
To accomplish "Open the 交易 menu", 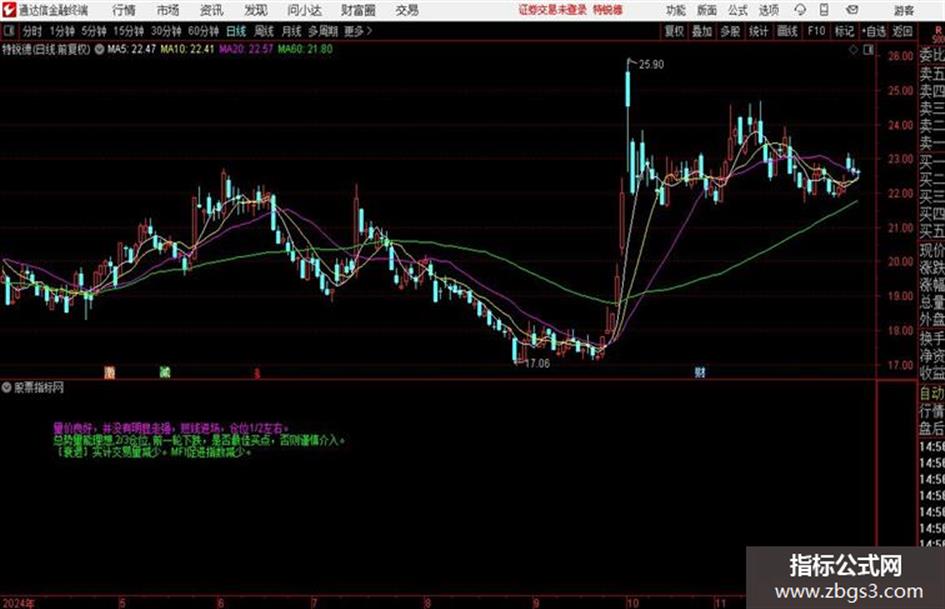I will (407, 10).
